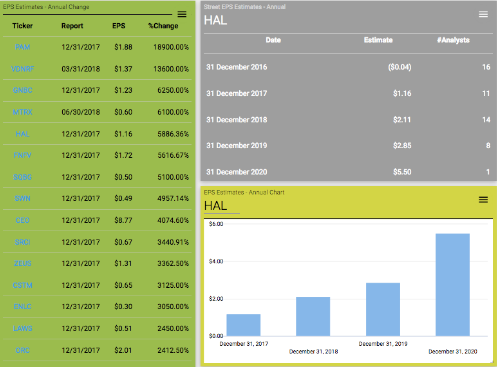Open the SWN ticker link
The width and height of the screenshot is (497, 367).
(23, 199)
